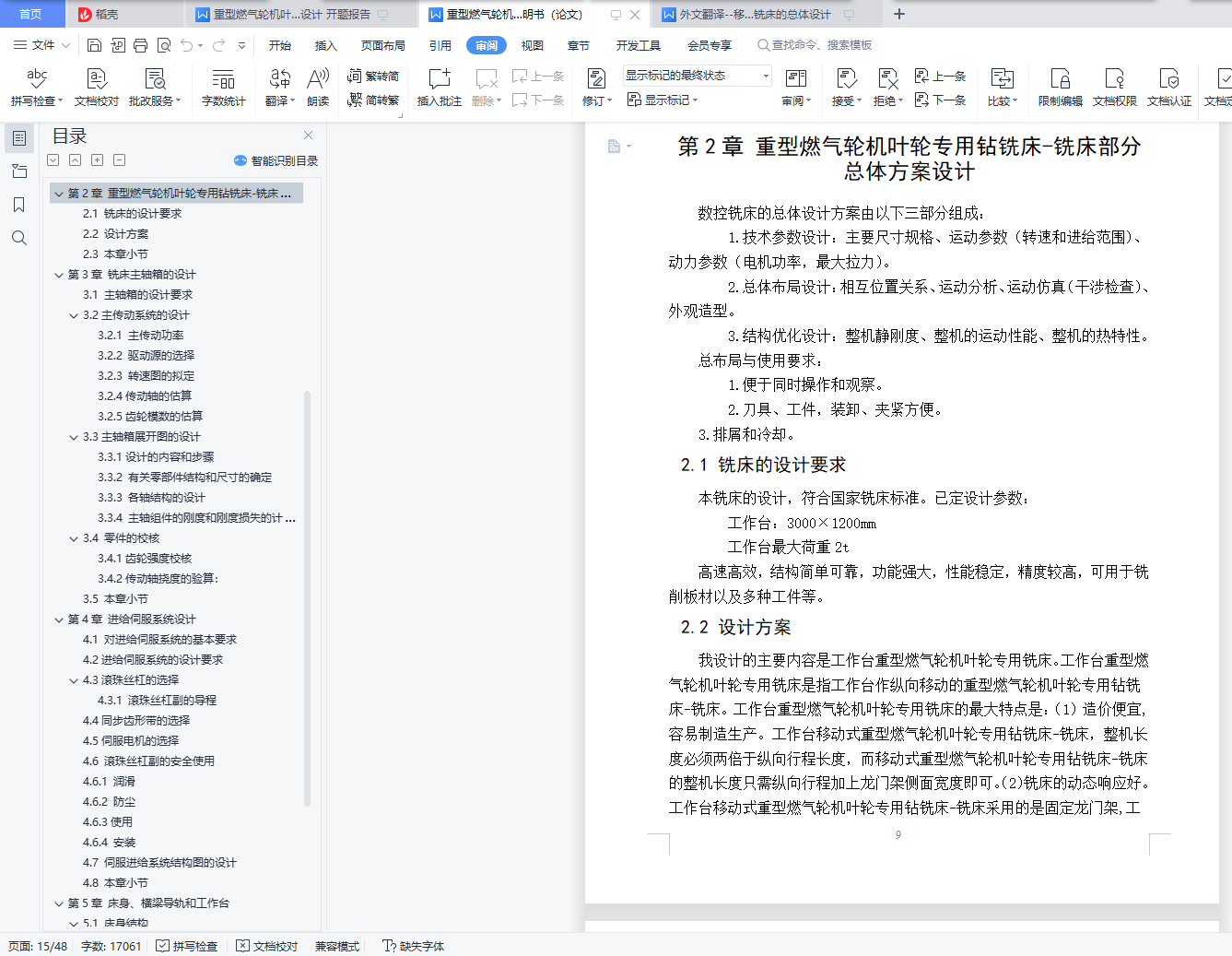Click 兼容模式 in the status bar
The height and width of the screenshot is (956, 1232).
coord(337,946)
